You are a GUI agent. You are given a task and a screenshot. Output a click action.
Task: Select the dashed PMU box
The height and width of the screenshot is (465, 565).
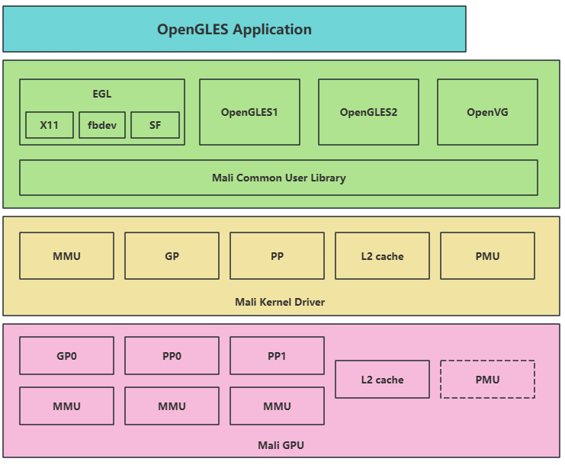(488, 379)
